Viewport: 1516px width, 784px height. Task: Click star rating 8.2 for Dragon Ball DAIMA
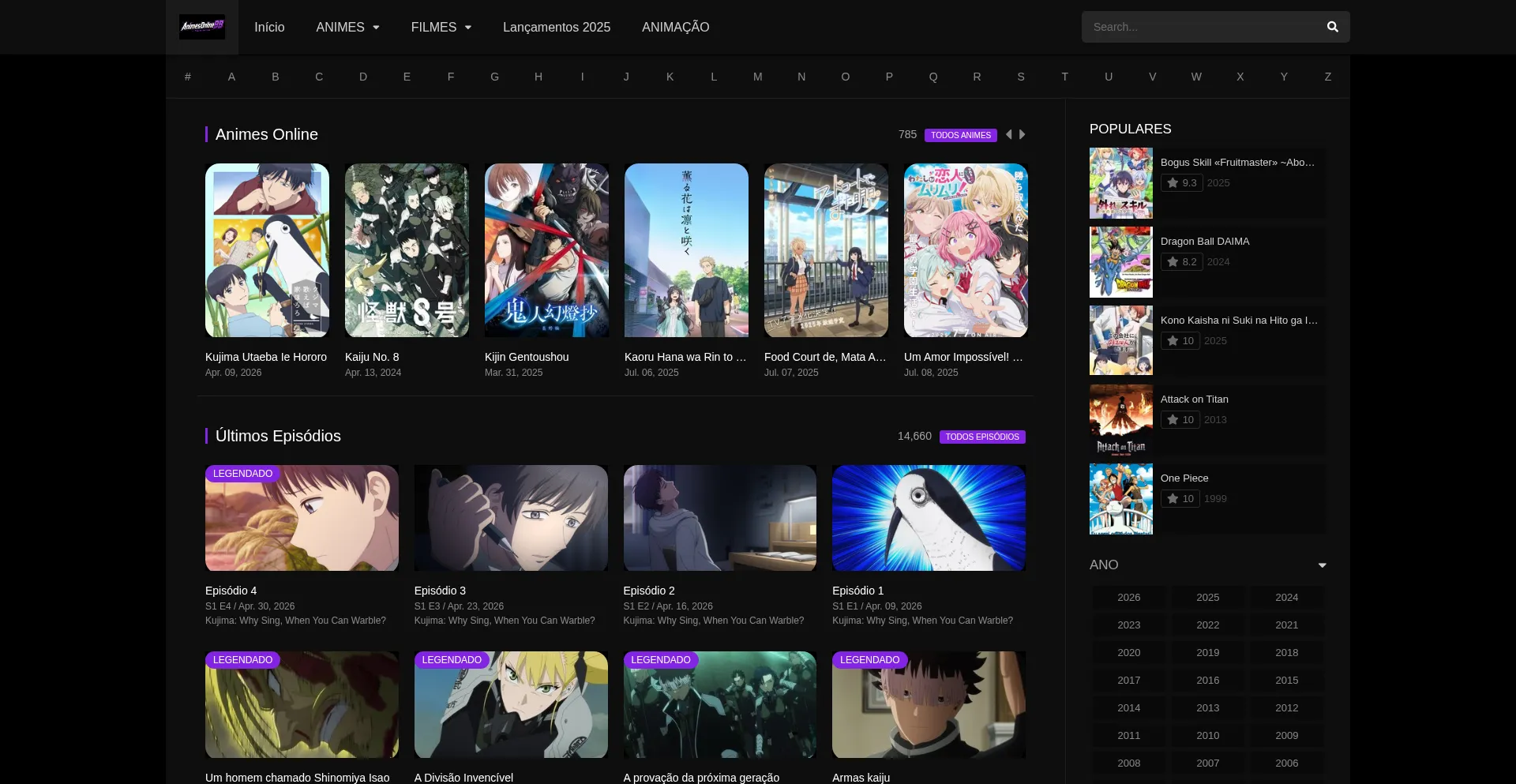click(1181, 262)
